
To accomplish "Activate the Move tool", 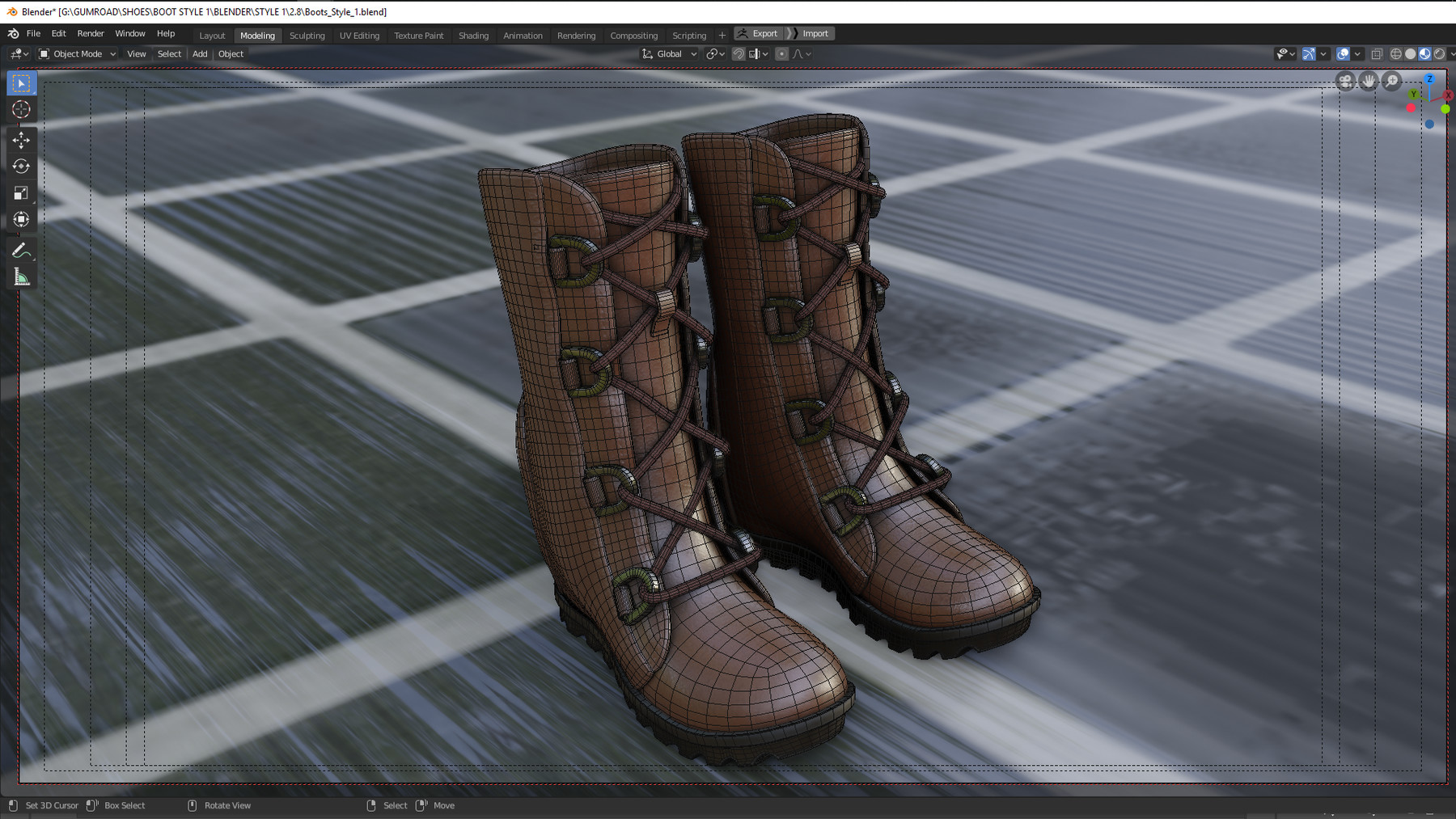I will 22,140.
